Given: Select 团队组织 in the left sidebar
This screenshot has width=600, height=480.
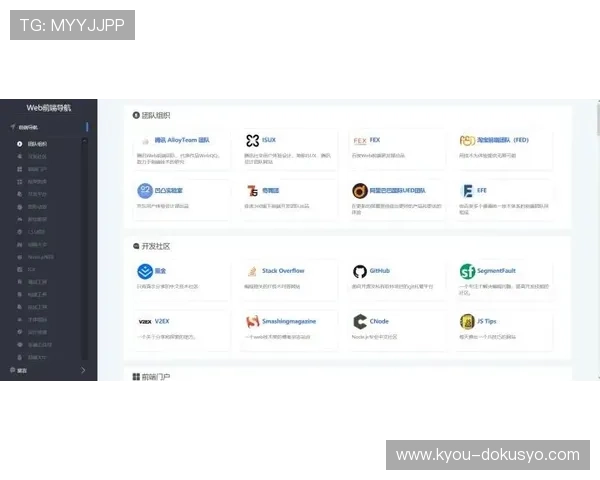Looking at the screenshot, I should click(37, 144).
